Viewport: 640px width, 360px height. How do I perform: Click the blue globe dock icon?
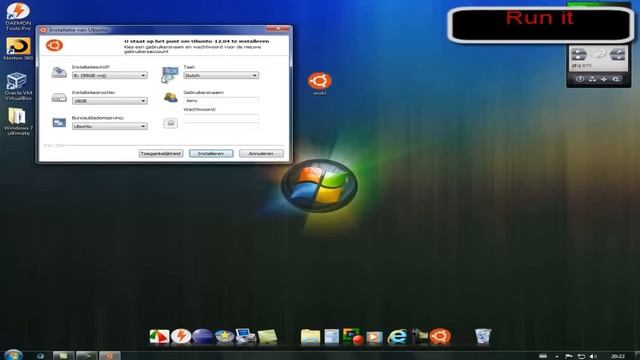pos(203,337)
